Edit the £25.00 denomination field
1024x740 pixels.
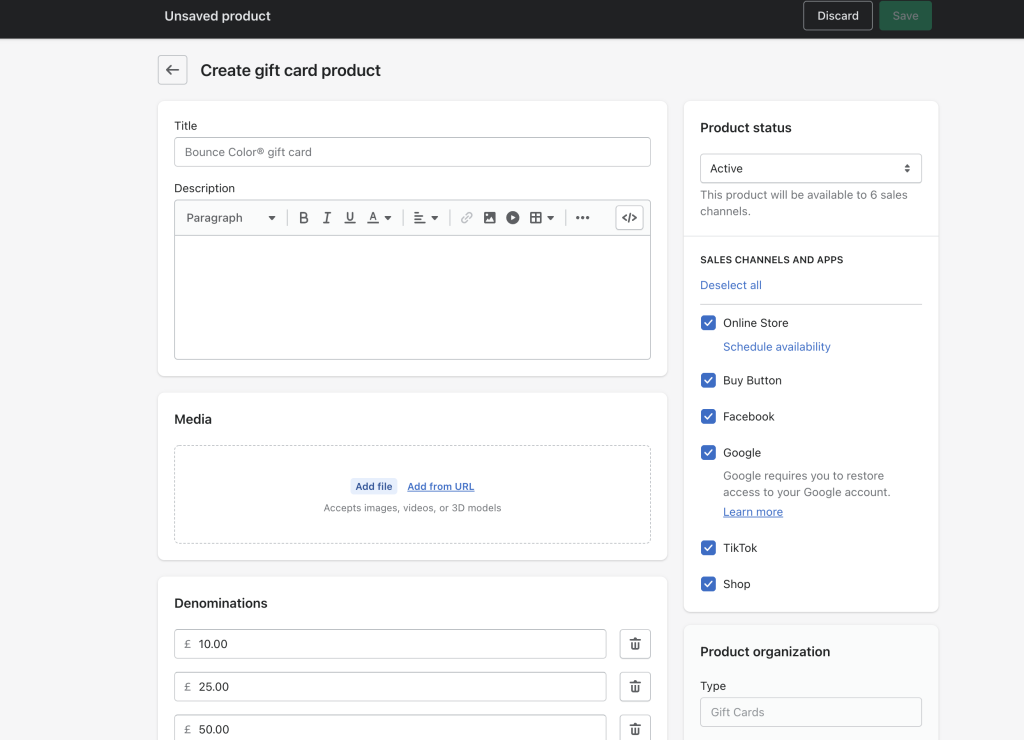pos(390,686)
